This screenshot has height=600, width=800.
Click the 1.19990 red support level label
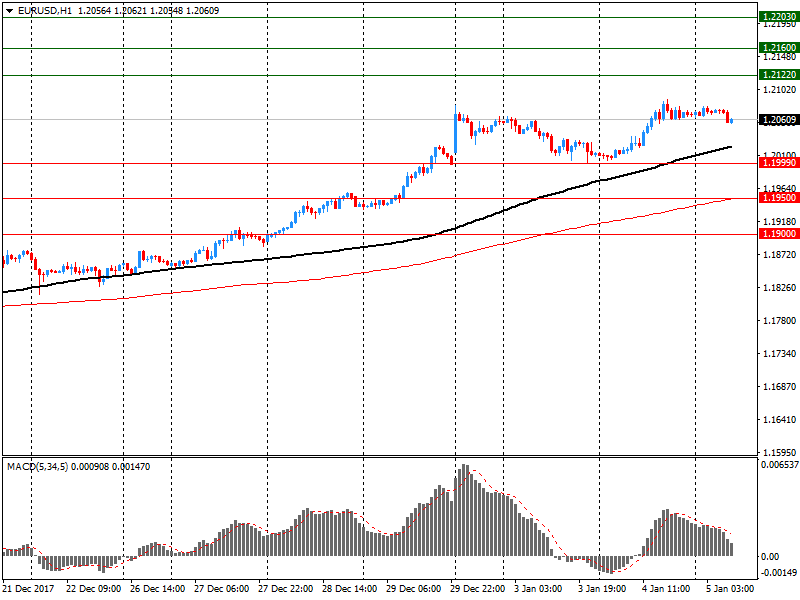(779, 163)
